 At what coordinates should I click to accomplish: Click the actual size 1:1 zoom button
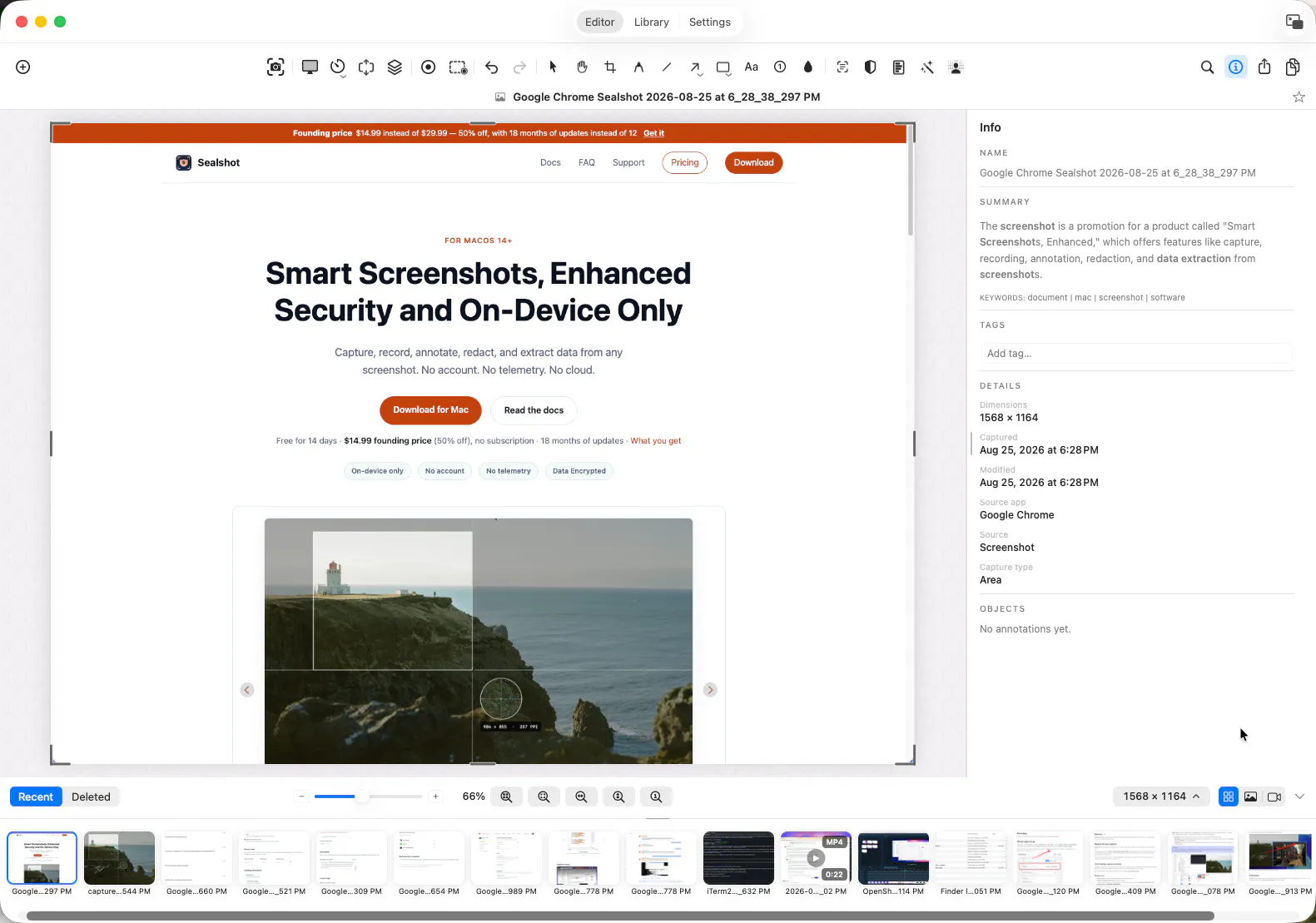[x=656, y=796]
